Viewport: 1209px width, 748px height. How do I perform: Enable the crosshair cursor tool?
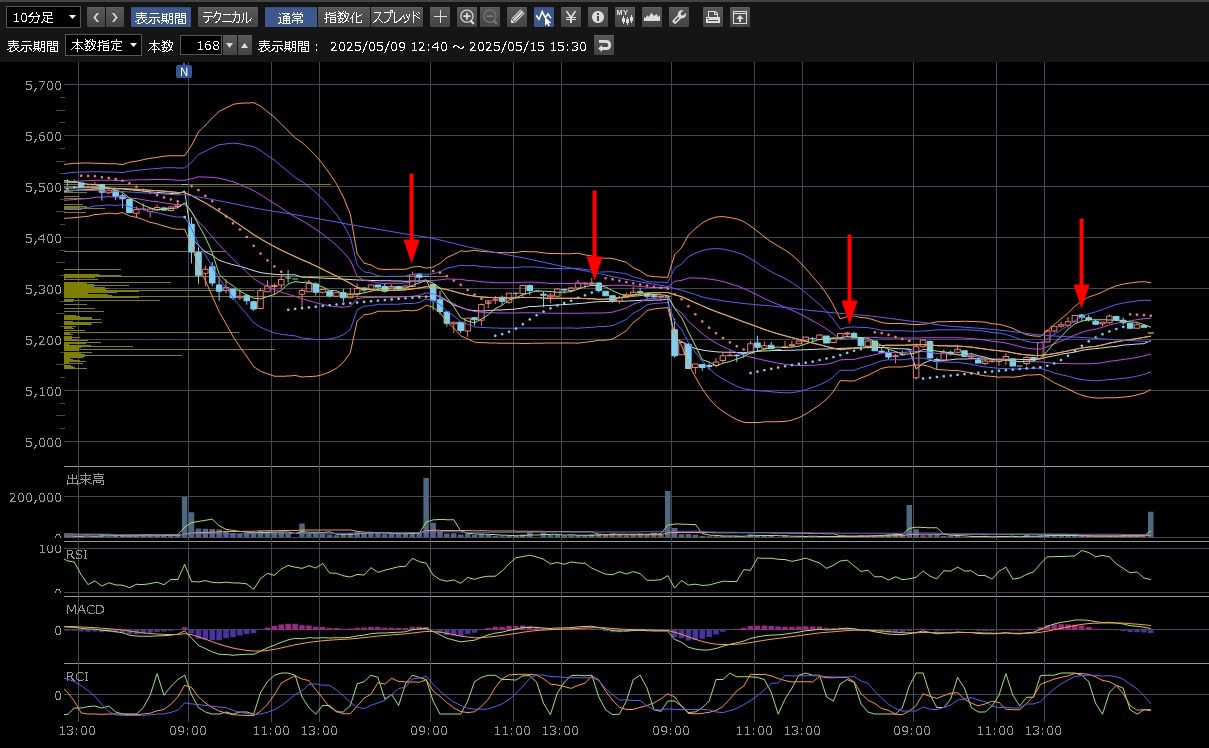point(440,17)
